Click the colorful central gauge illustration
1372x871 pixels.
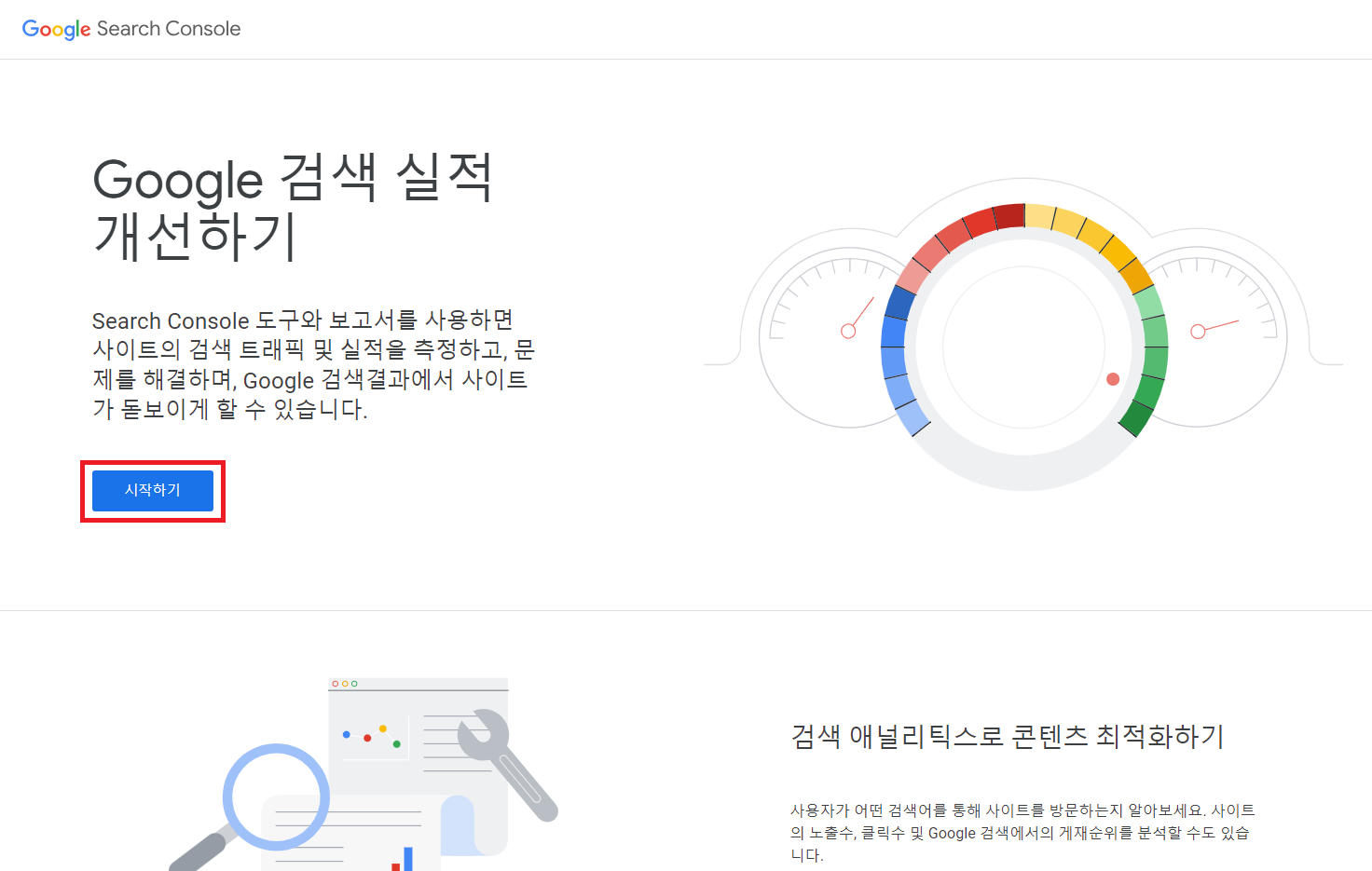click(1024, 346)
